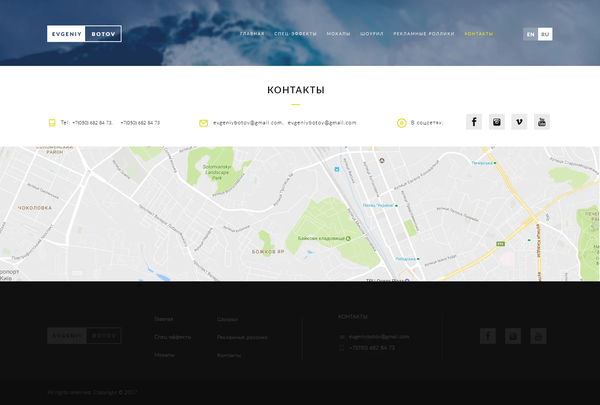
Task: Switch site language to EN
Action: click(530, 34)
